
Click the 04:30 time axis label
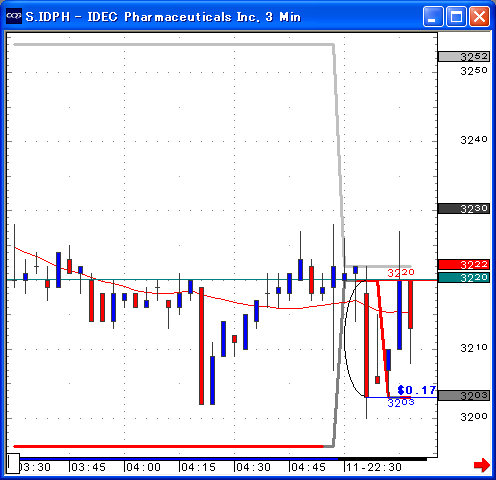click(253, 467)
